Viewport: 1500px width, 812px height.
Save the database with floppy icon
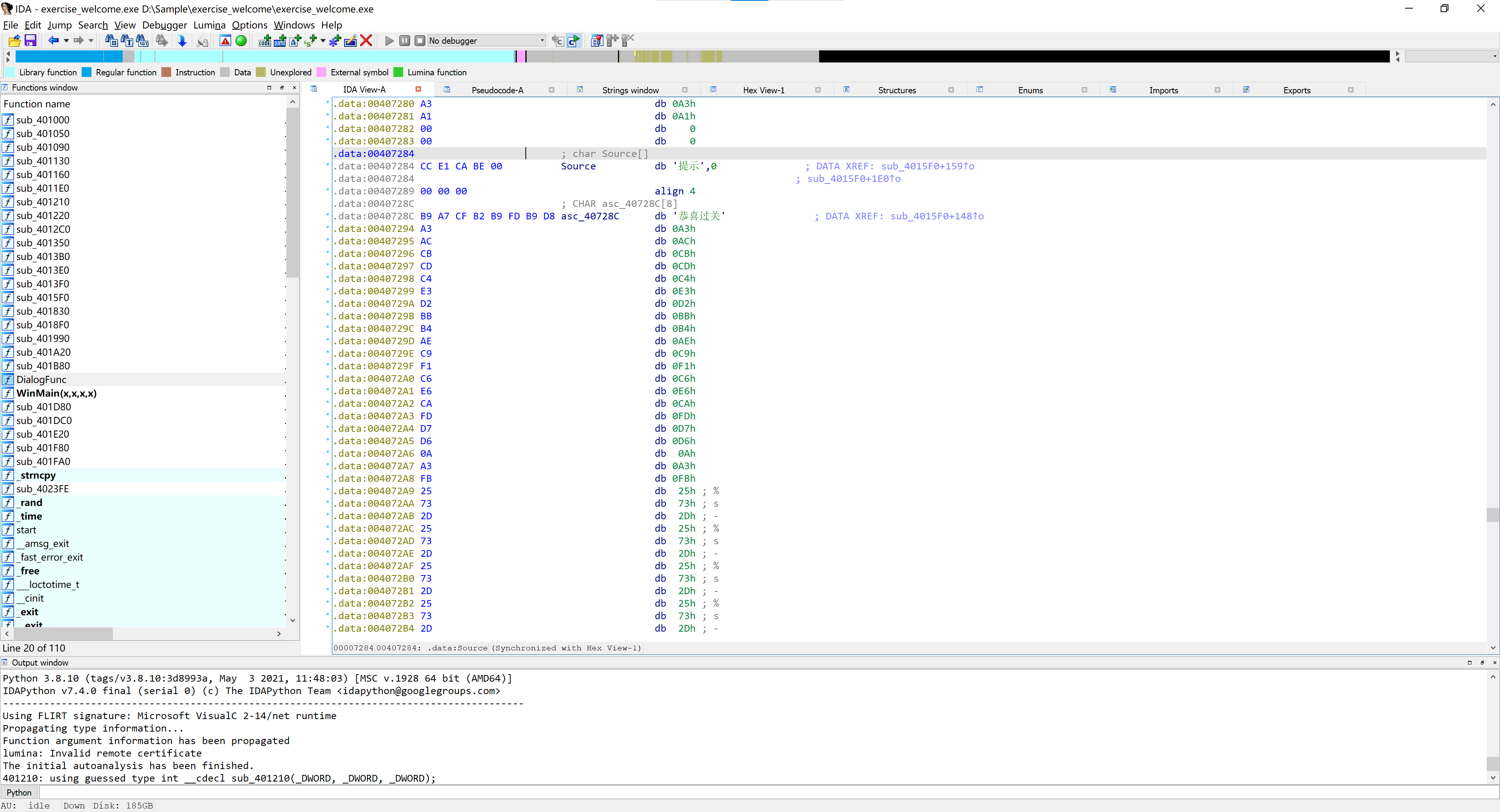(x=30, y=41)
